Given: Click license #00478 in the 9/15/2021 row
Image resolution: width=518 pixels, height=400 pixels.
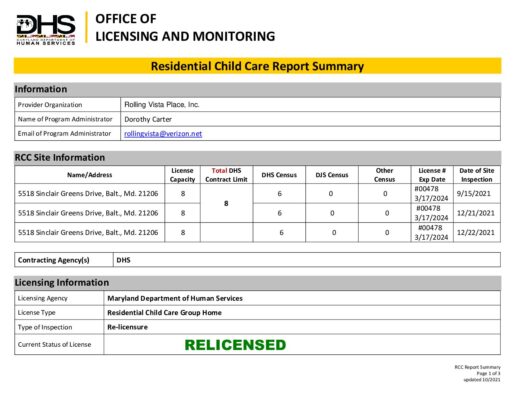Looking at the screenshot, I should click(426, 189).
